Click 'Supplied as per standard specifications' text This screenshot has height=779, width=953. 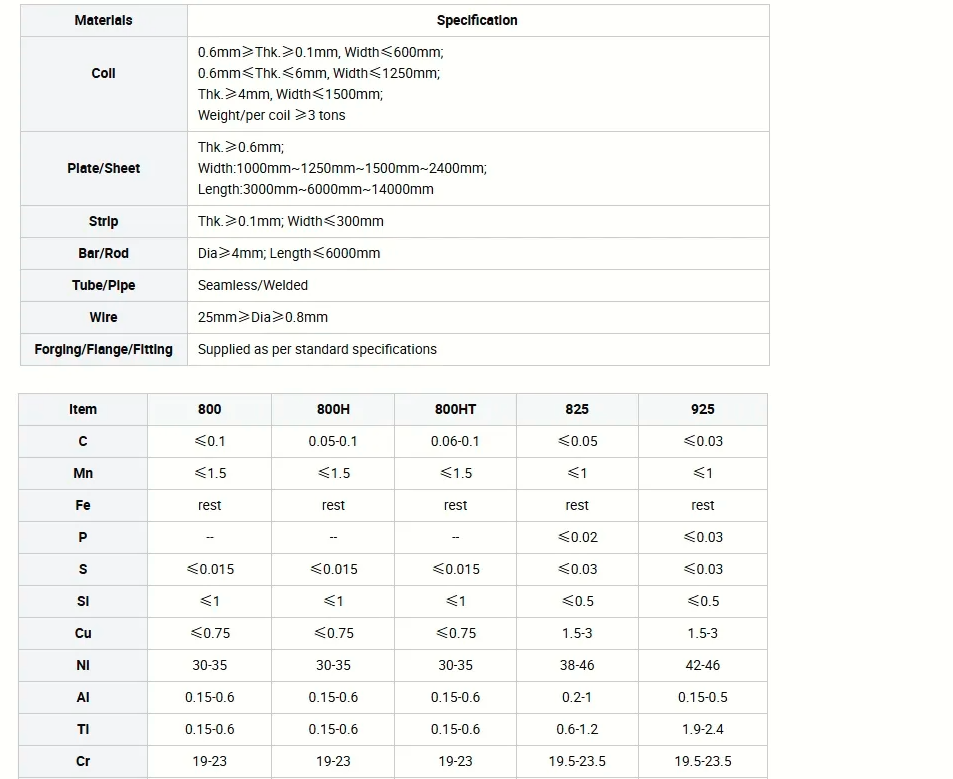click(317, 349)
